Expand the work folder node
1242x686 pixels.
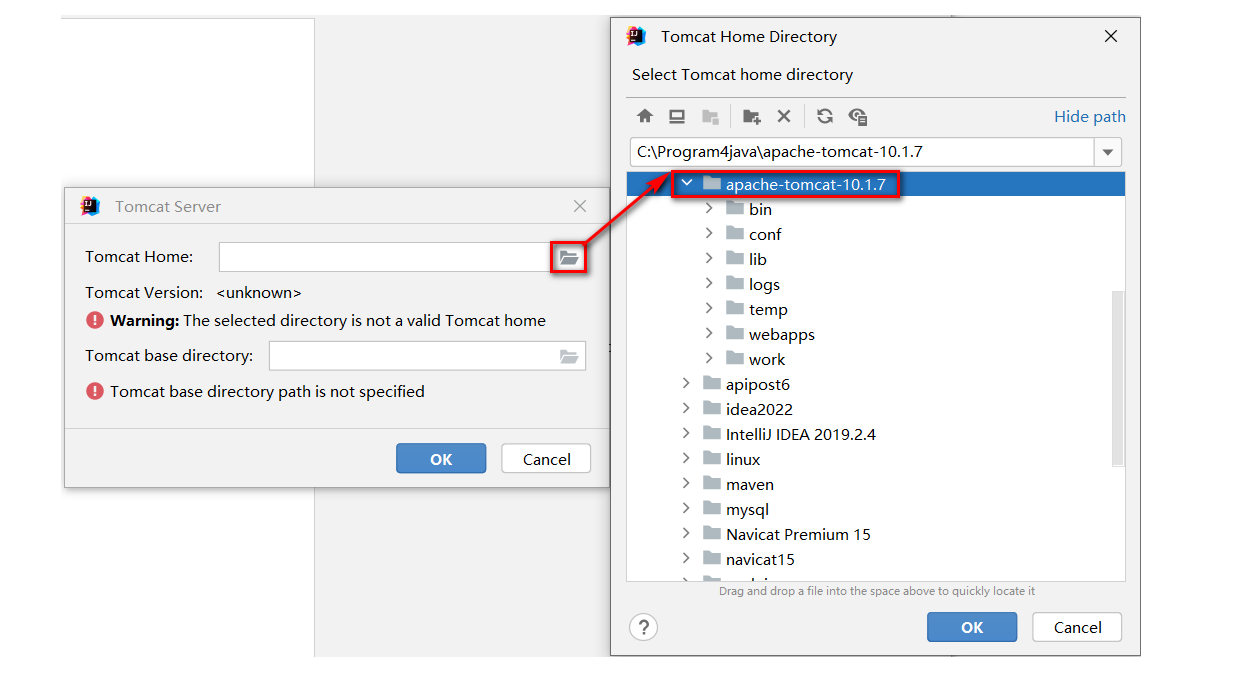(x=709, y=359)
